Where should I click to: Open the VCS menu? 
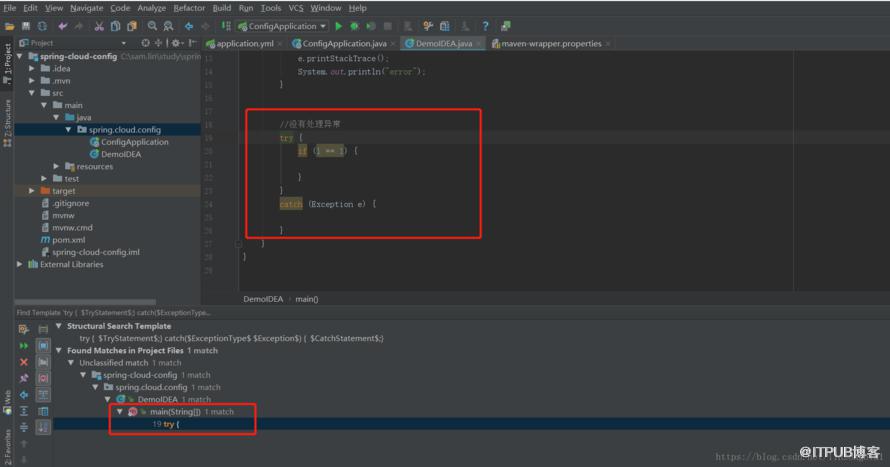tap(296, 8)
